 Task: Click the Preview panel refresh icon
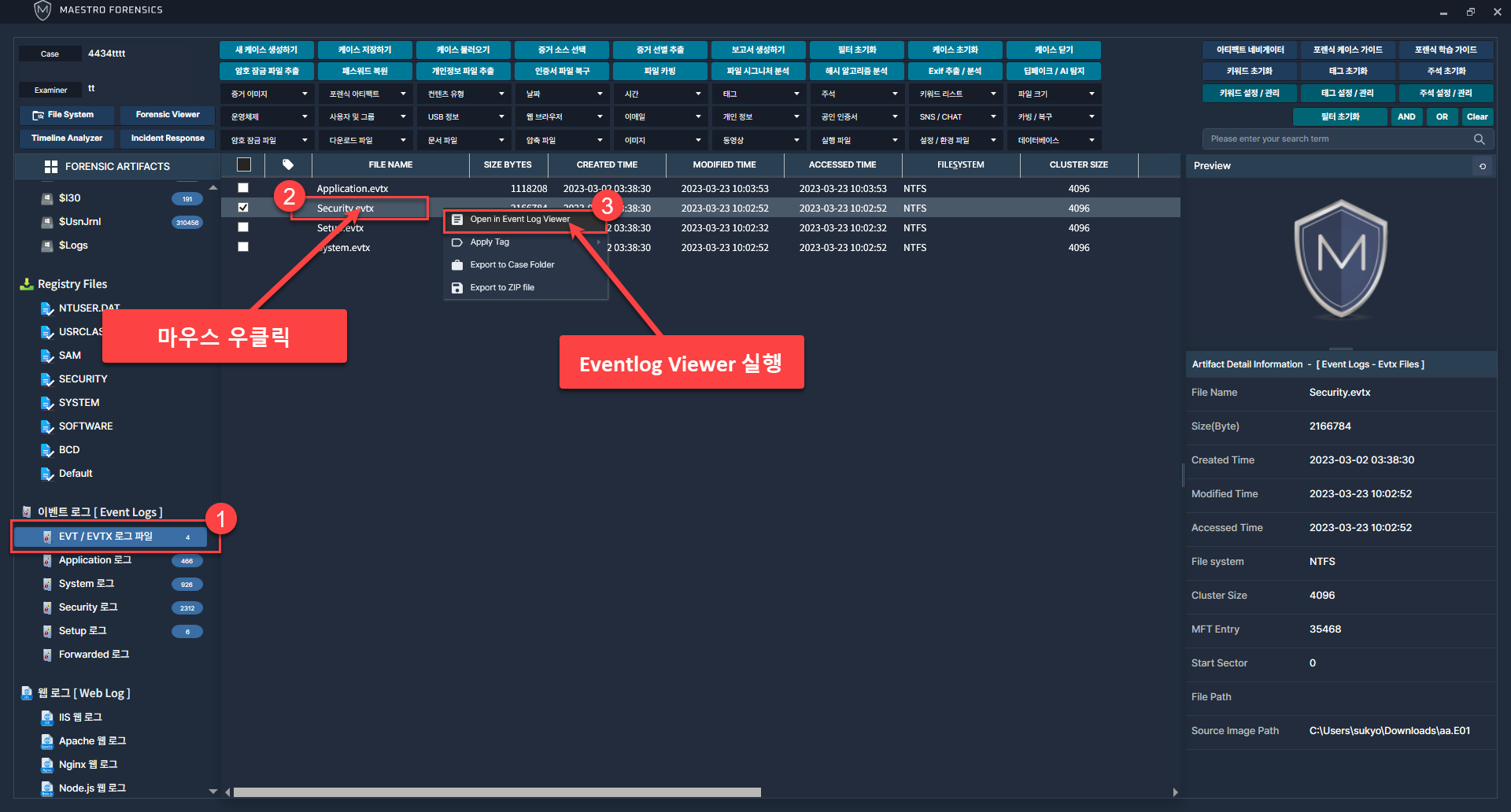[1483, 166]
